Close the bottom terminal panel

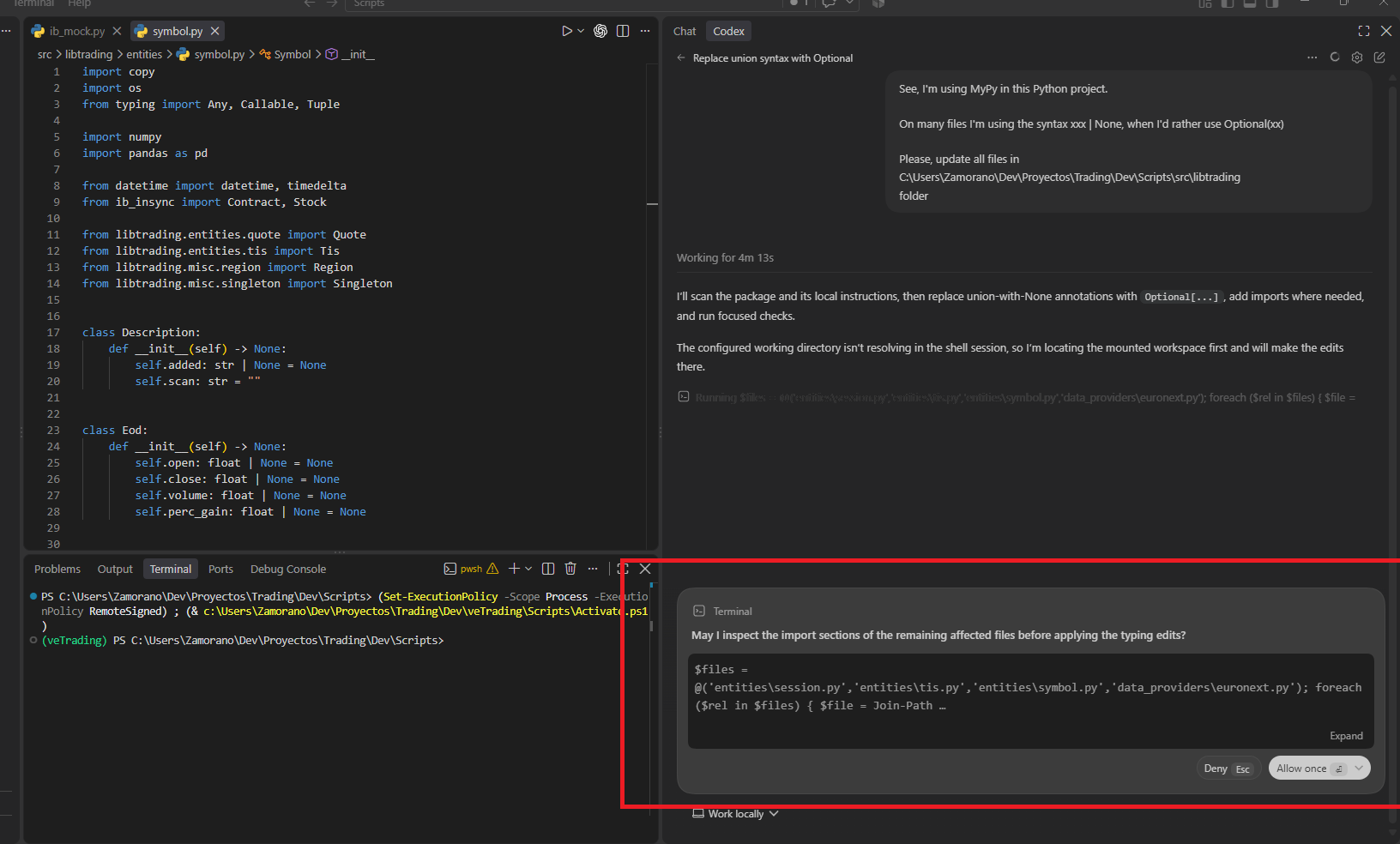pyautogui.click(x=645, y=569)
